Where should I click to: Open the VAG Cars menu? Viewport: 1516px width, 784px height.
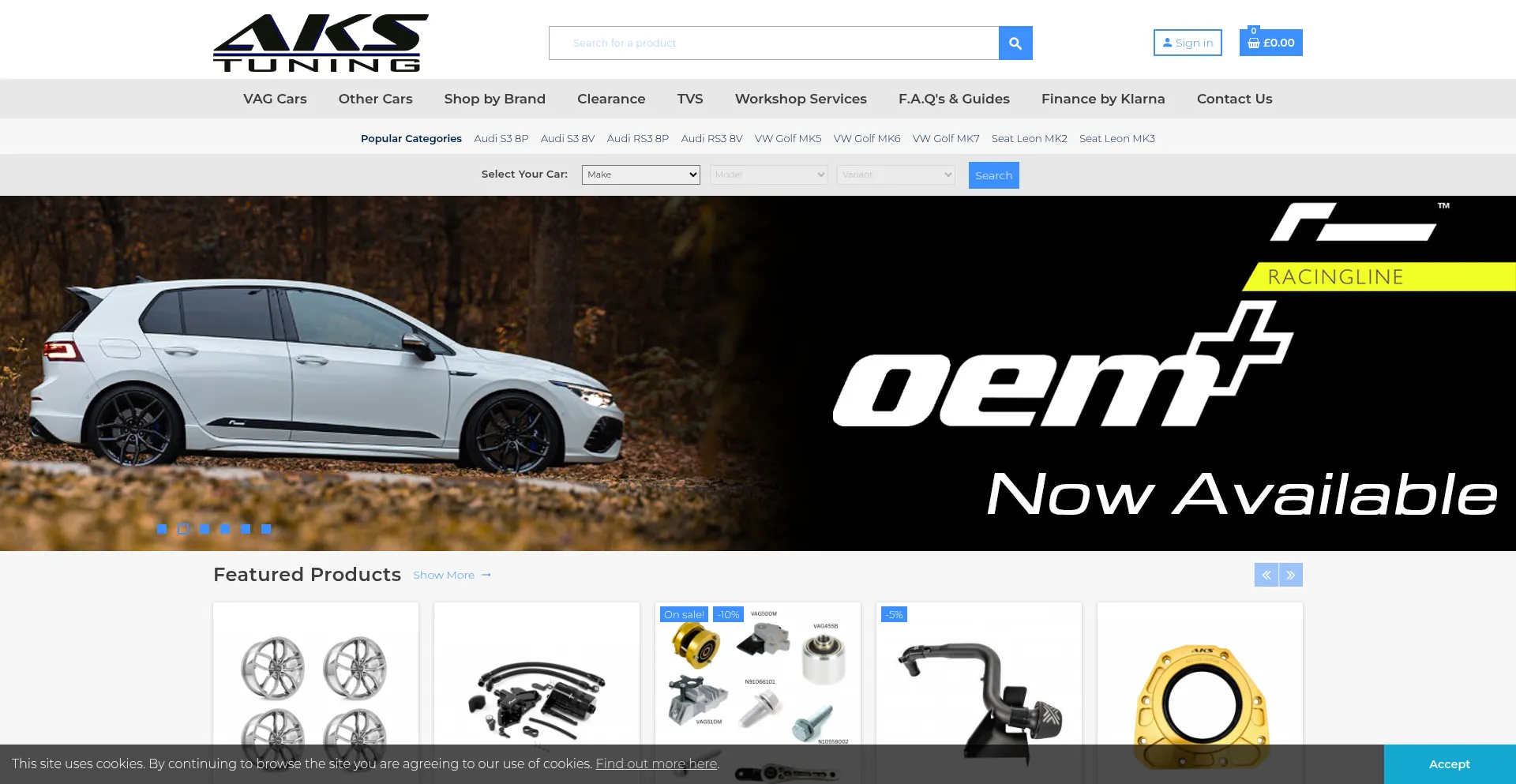point(275,99)
